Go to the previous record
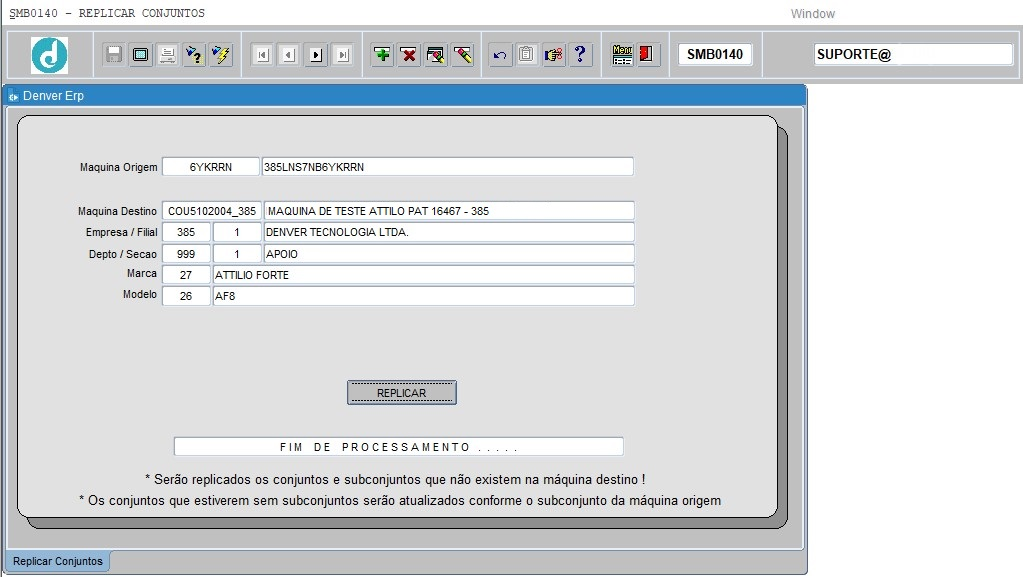Image resolution: width=1023 pixels, height=577 pixels. [289, 55]
